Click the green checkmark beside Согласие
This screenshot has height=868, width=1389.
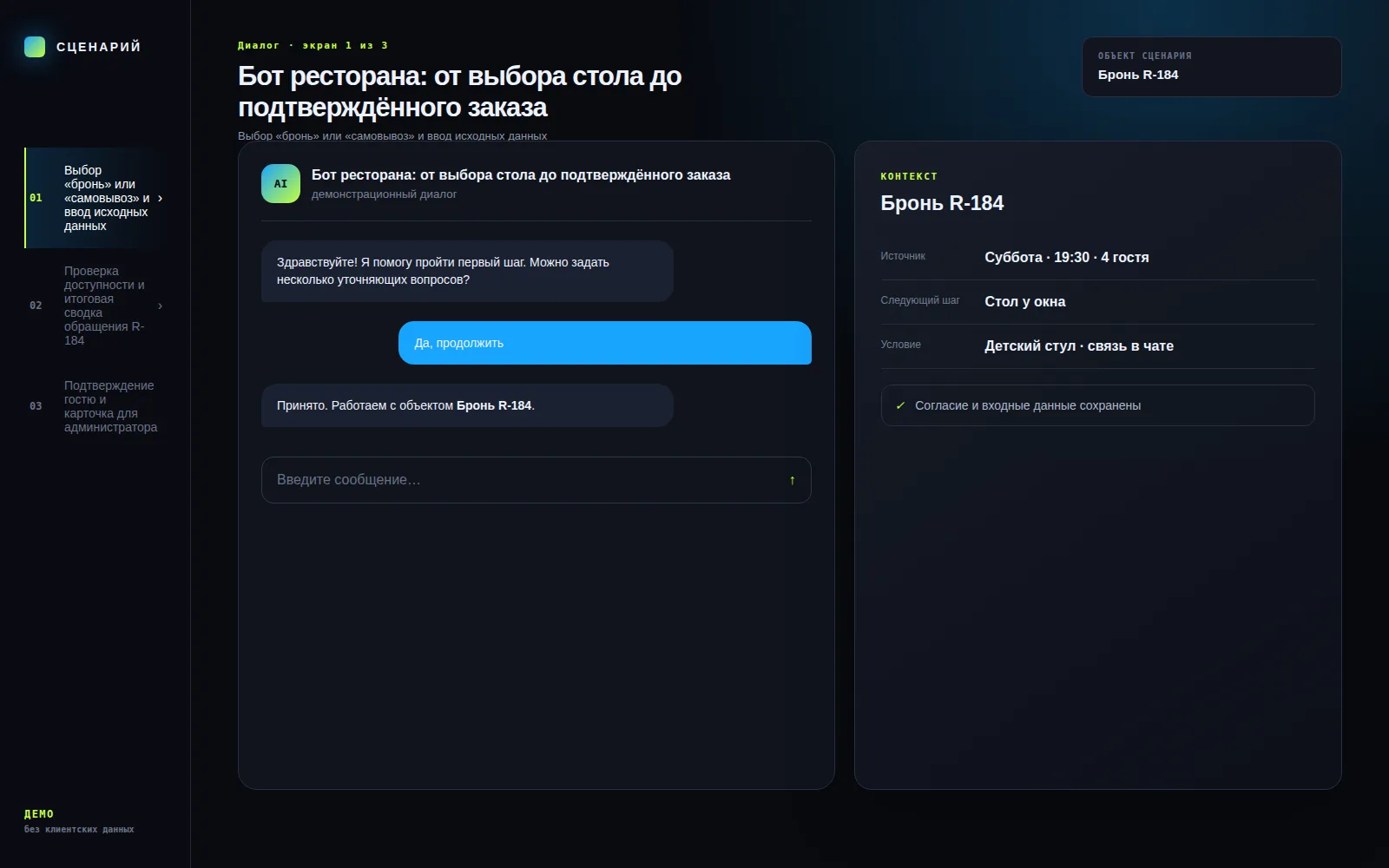click(900, 405)
